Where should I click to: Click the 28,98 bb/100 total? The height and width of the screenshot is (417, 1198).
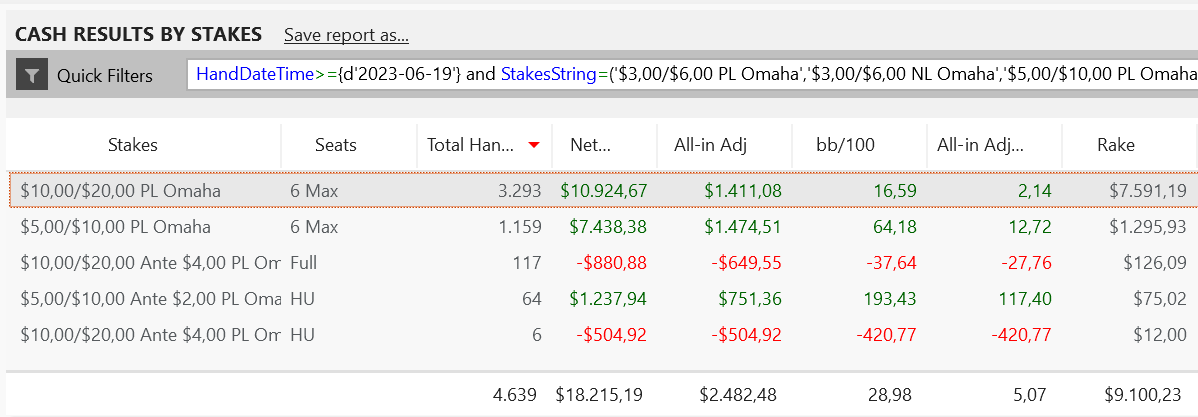[890, 395]
